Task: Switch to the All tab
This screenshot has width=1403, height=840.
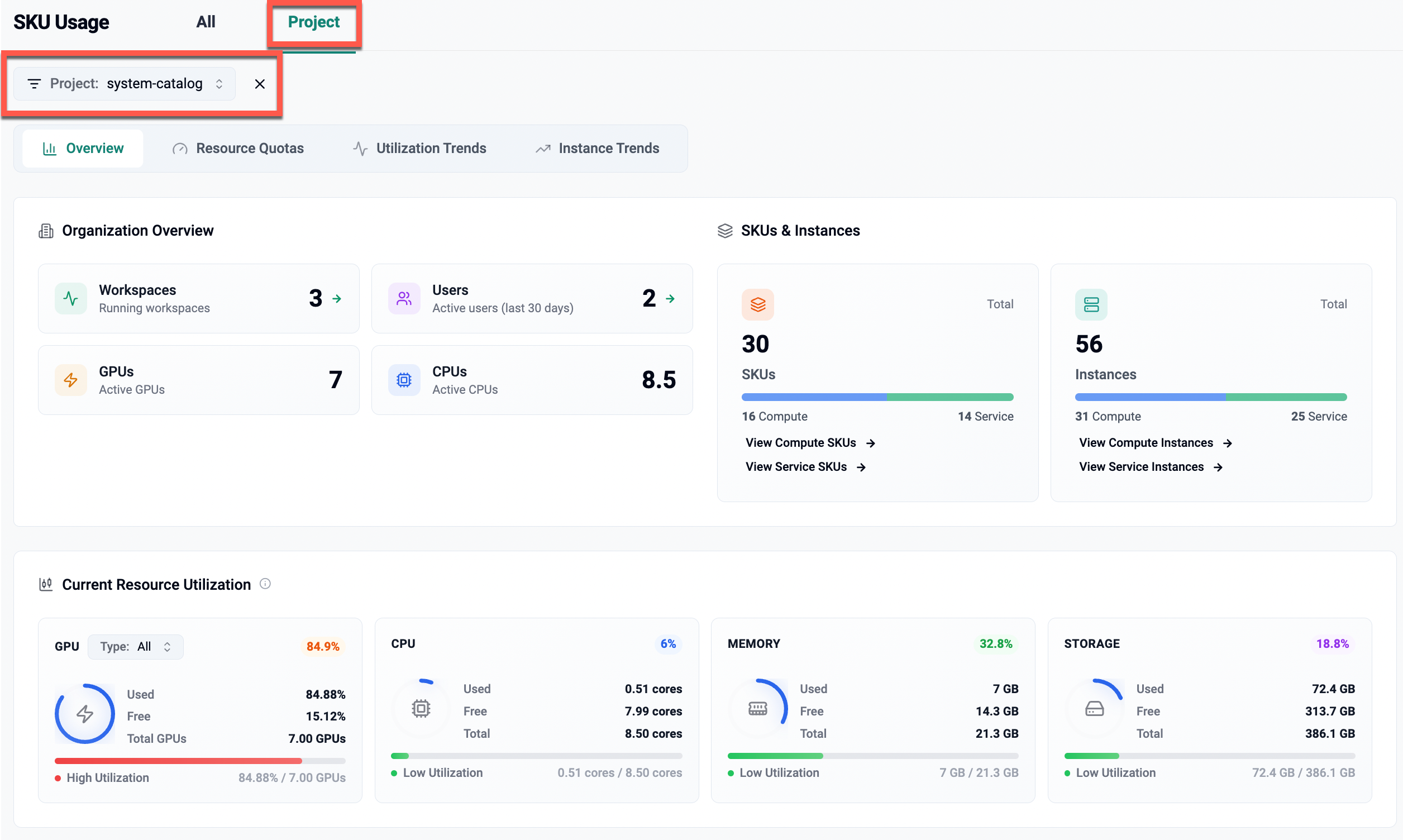Action: (x=206, y=22)
